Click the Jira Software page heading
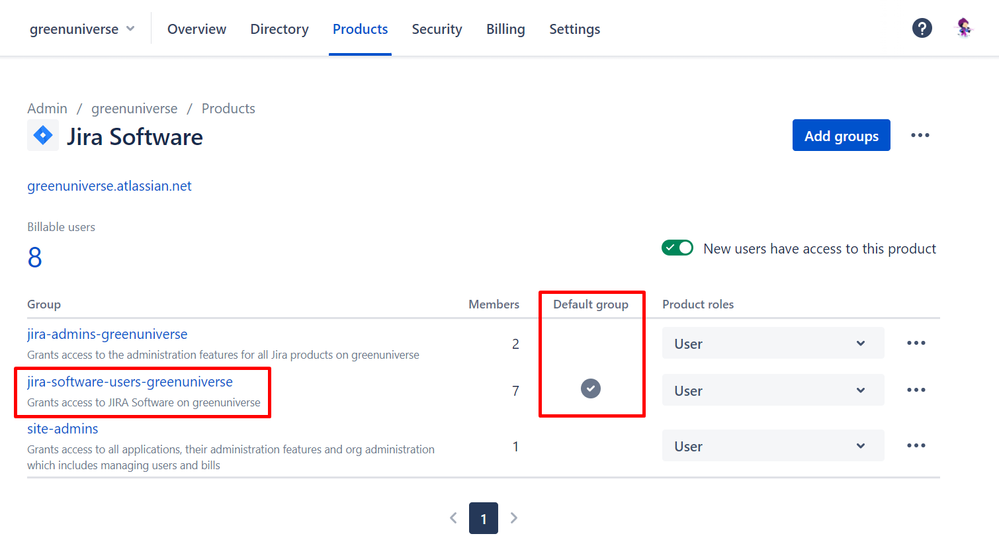999x558 pixels. click(134, 136)
